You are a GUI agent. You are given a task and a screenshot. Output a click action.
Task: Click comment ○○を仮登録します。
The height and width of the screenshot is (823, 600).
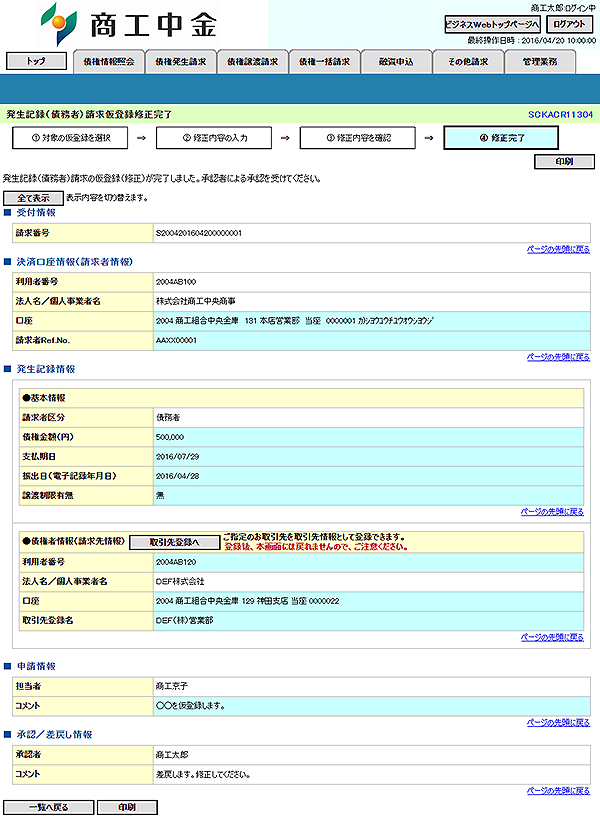click(x=191, y=706)
